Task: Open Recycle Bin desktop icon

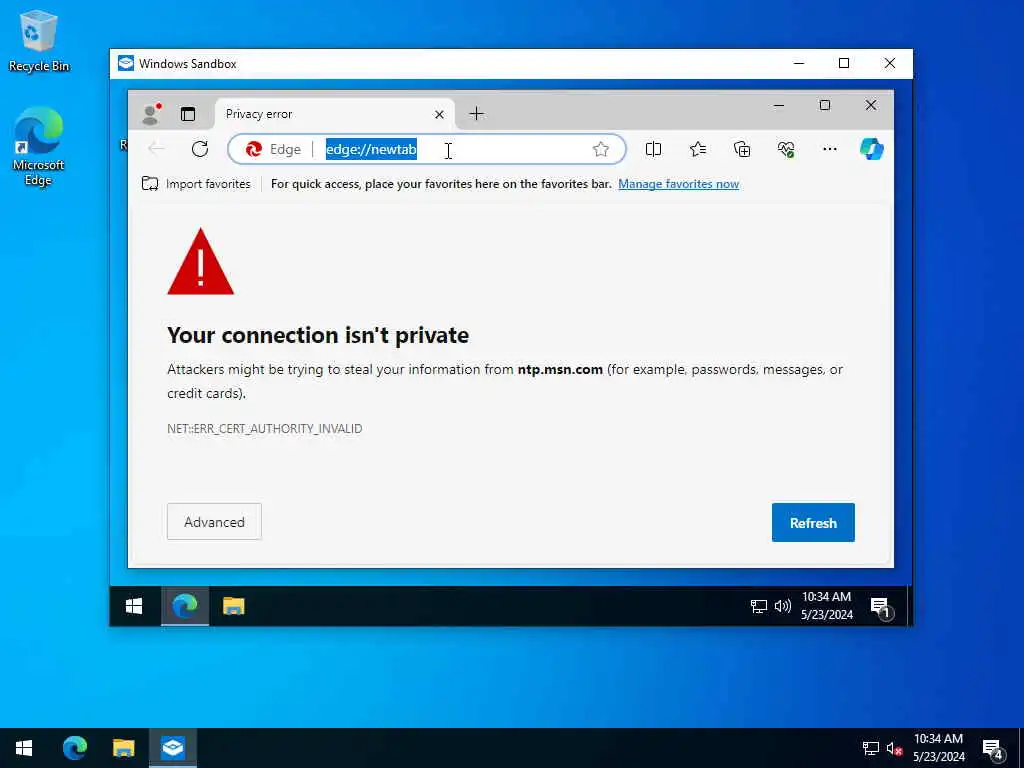Action: 39,41
